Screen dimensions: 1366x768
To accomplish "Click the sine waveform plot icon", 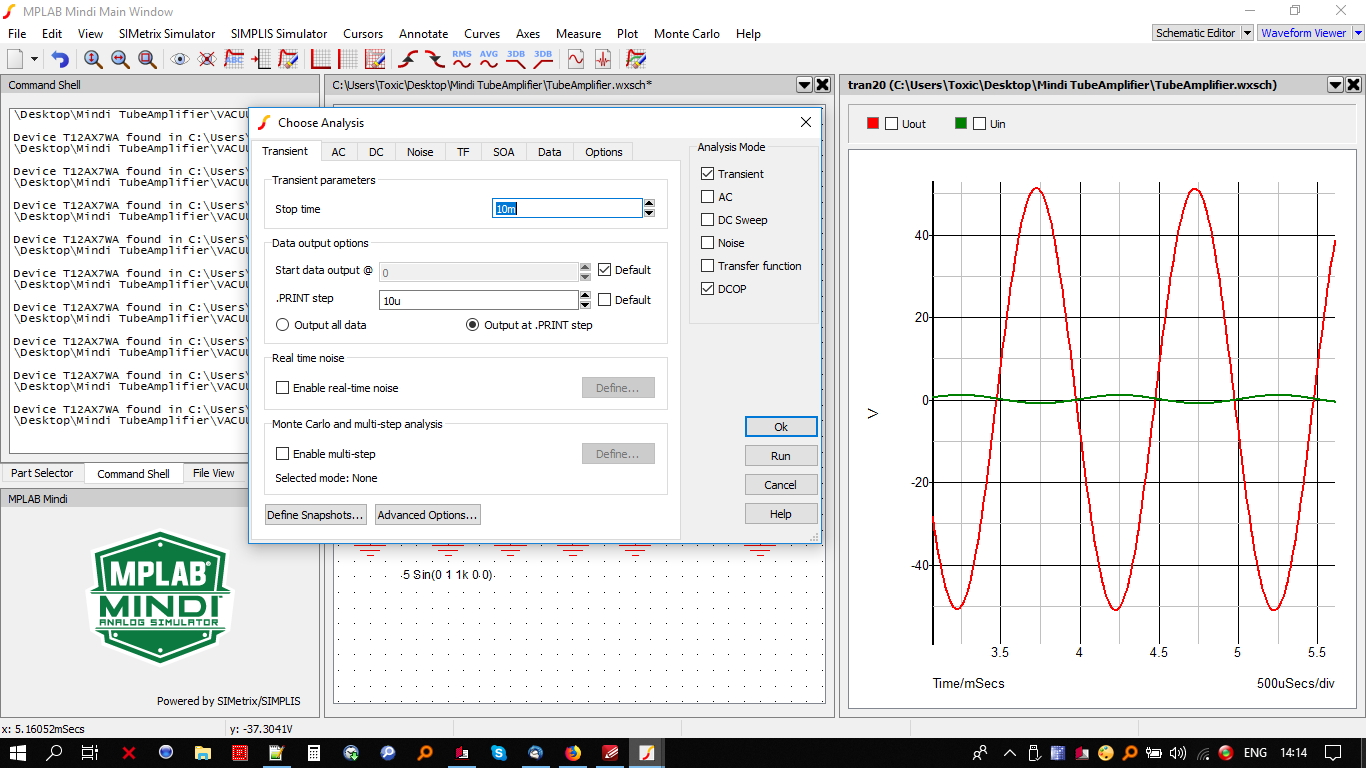I will pos(576,59).
